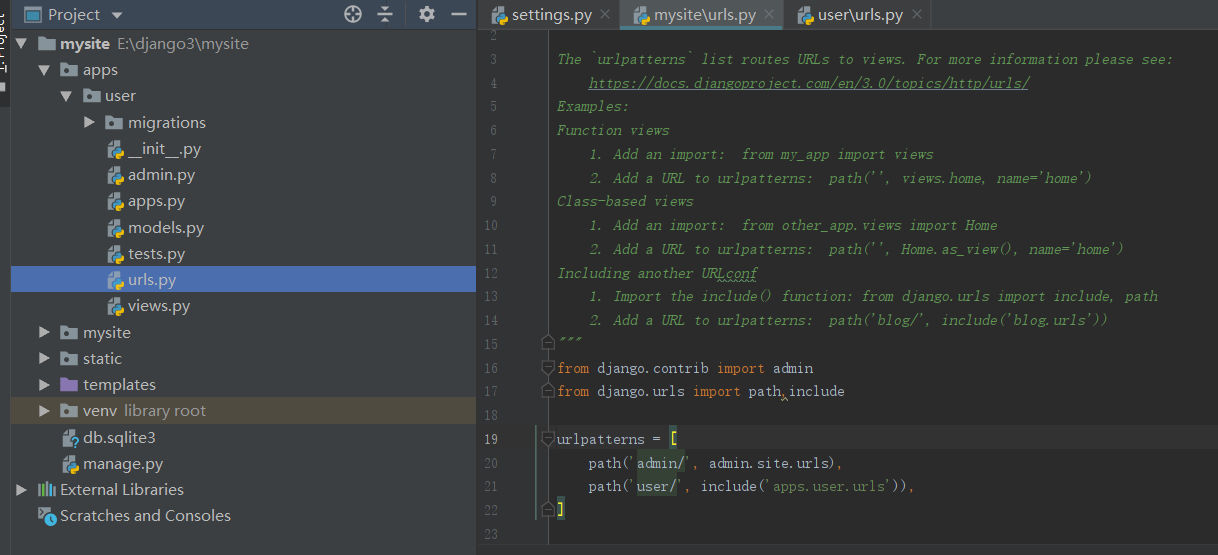Select __init__.py in tree
The image size is (1218, 555).
click(165, 149)
